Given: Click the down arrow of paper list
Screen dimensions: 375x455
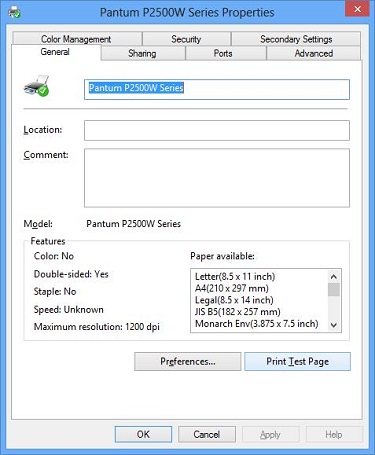Looking at the screenshot, I should click(x=334, y=325).
